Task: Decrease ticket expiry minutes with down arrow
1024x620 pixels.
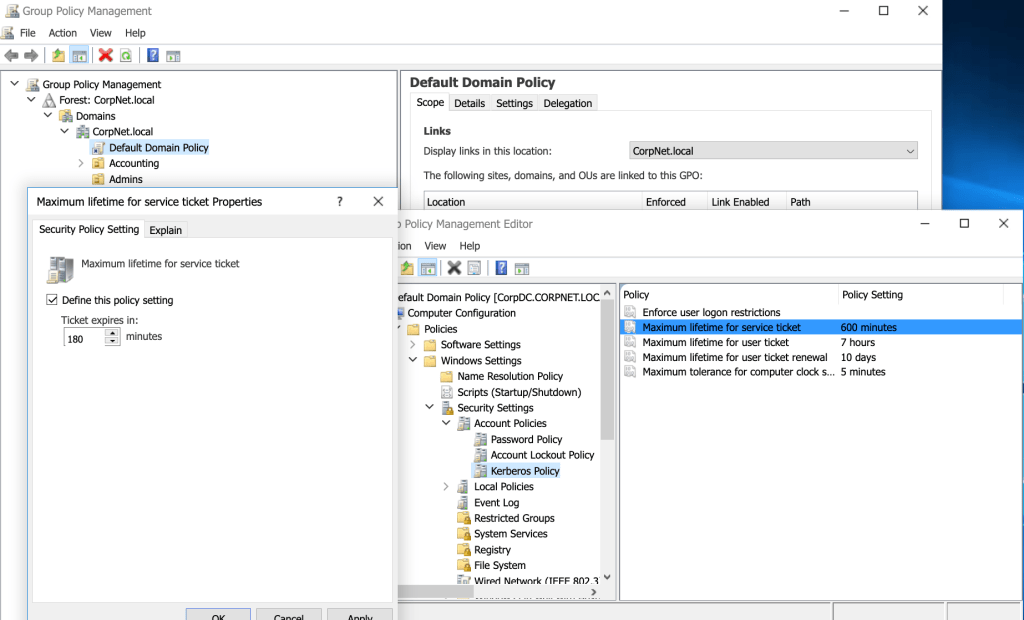Action: [112, 342]
